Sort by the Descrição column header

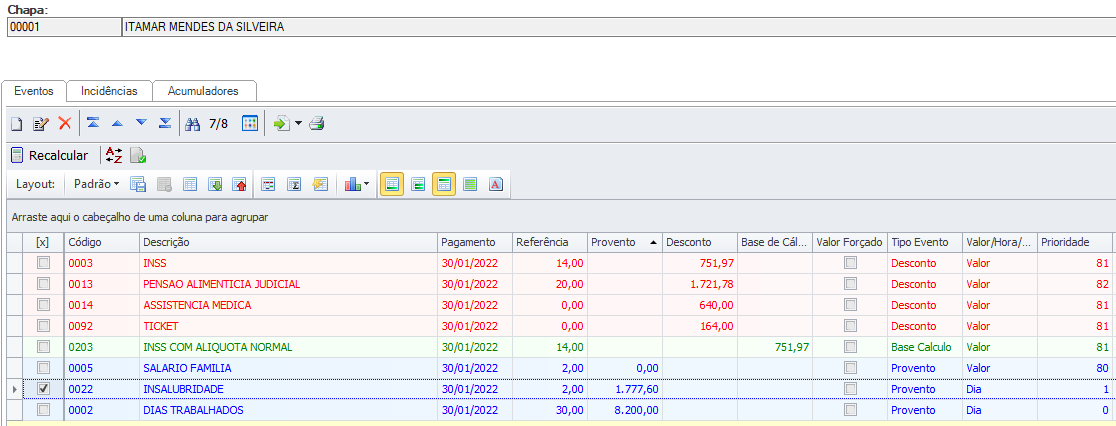pyautogui.click(x=288, y=243)
